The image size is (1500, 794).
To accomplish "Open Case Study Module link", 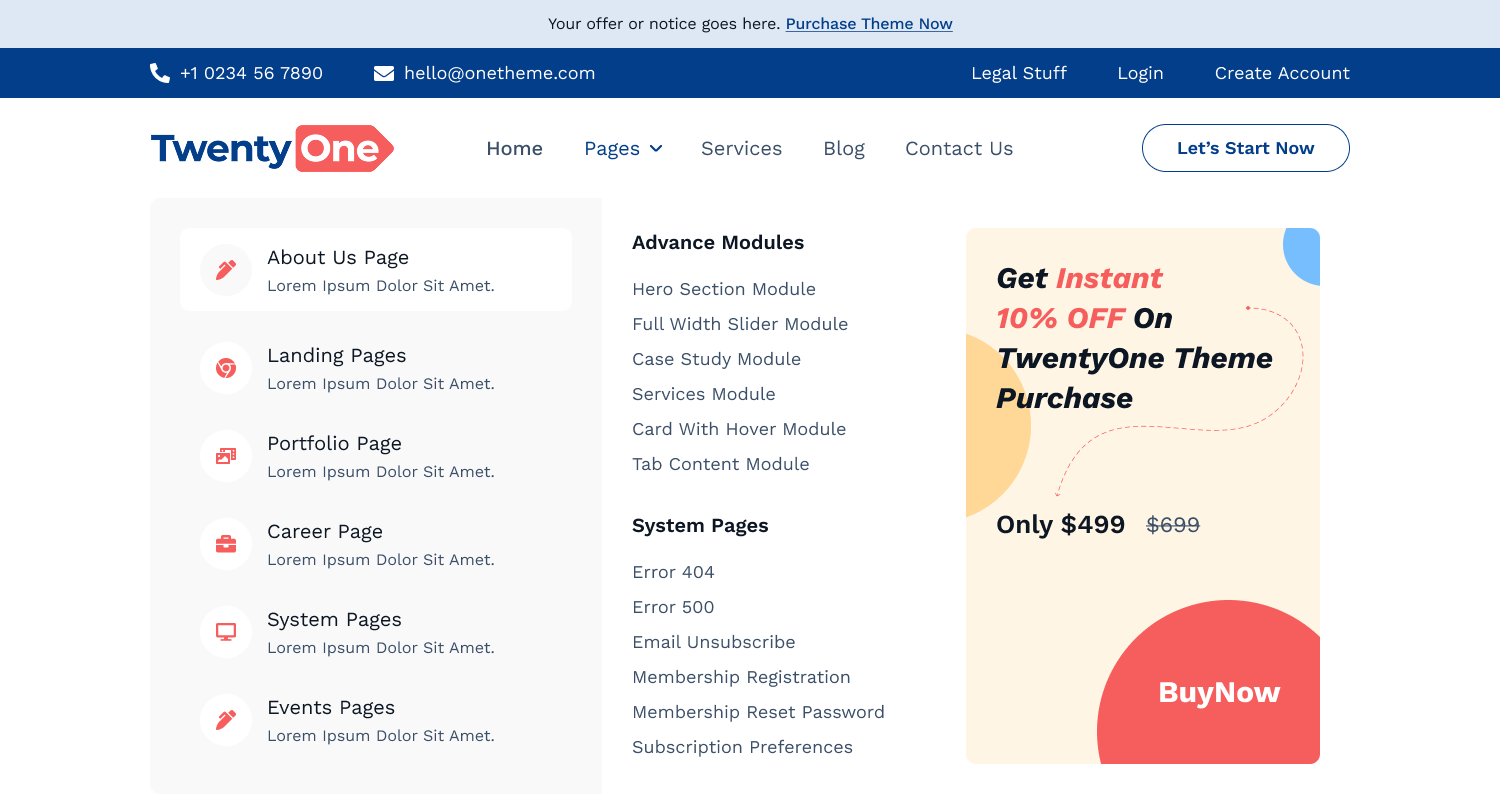I will click(716, 359).
